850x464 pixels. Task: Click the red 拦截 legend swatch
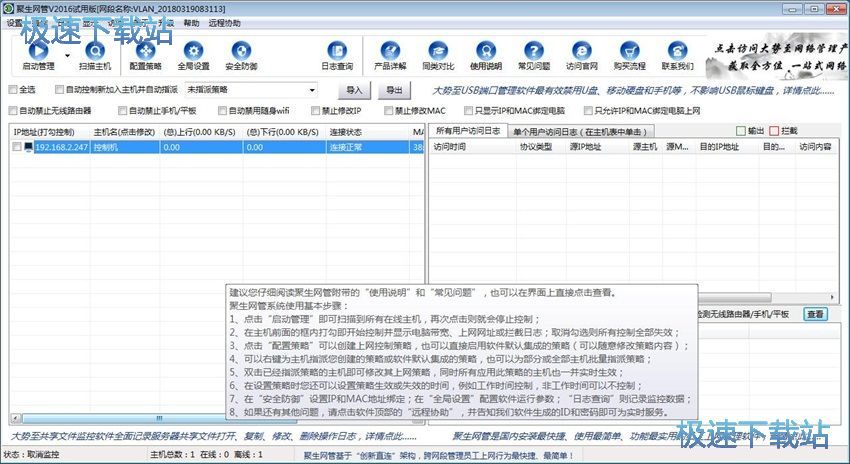pyautogui.click(x=774, y=131)
